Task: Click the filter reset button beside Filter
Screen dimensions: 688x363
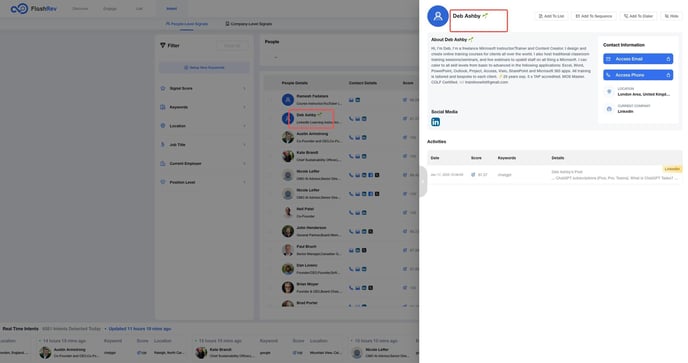Action: point(232,45)
